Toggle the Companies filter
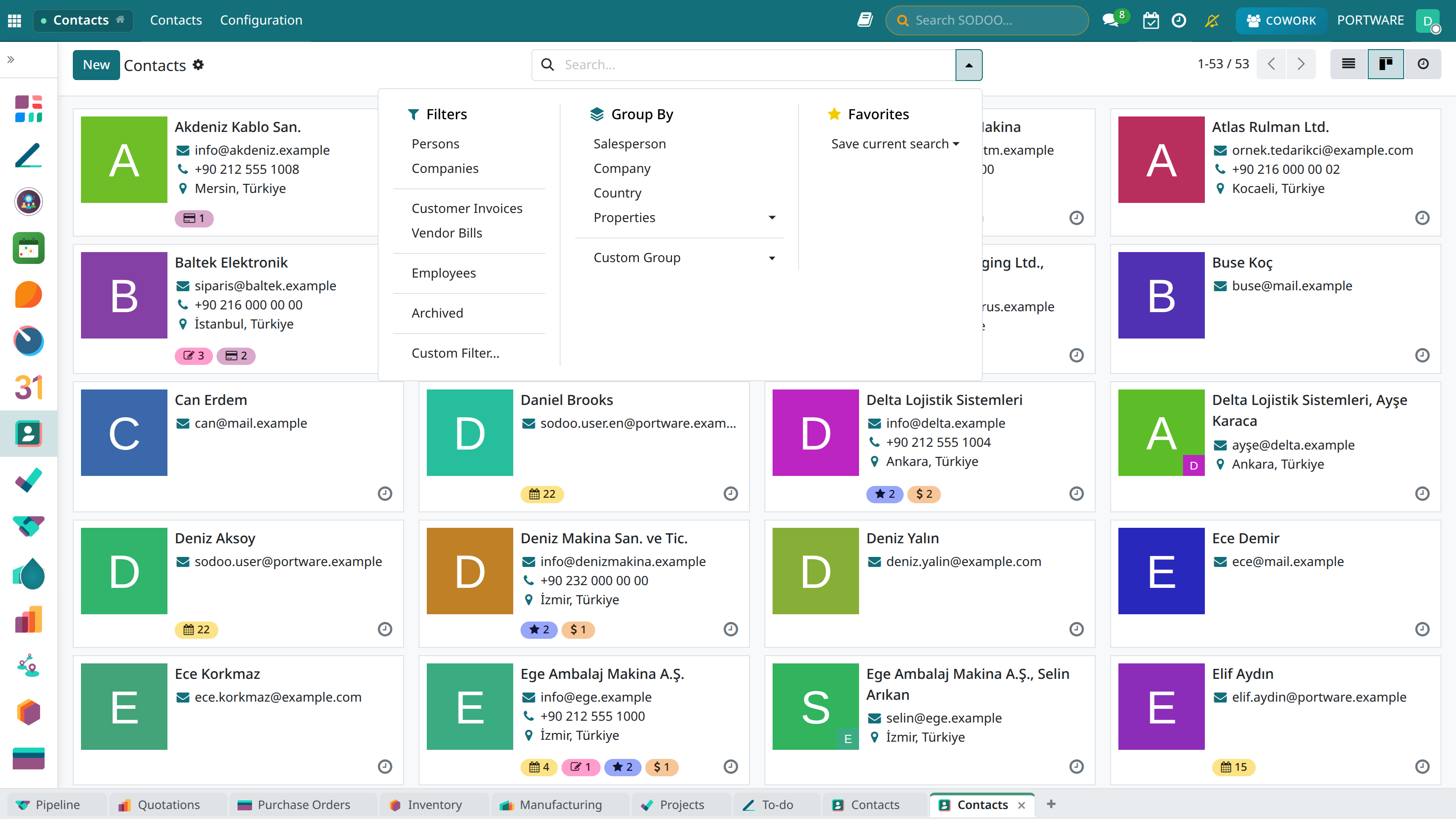Viewport: 1456px width, 819px height. (x=445, y=168)
